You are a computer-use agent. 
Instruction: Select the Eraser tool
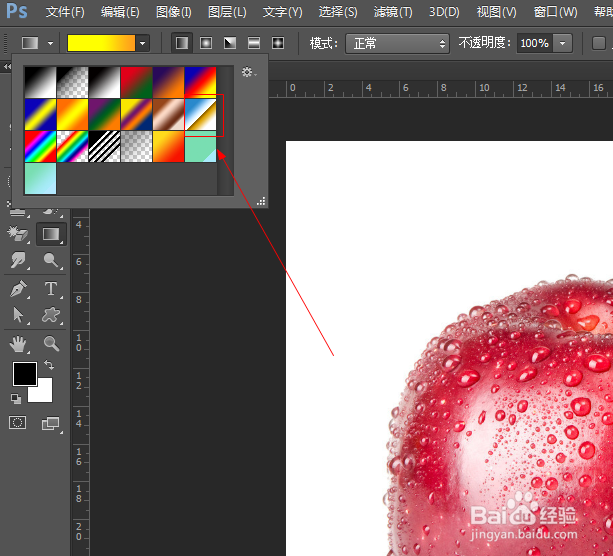tap(18, 234)
